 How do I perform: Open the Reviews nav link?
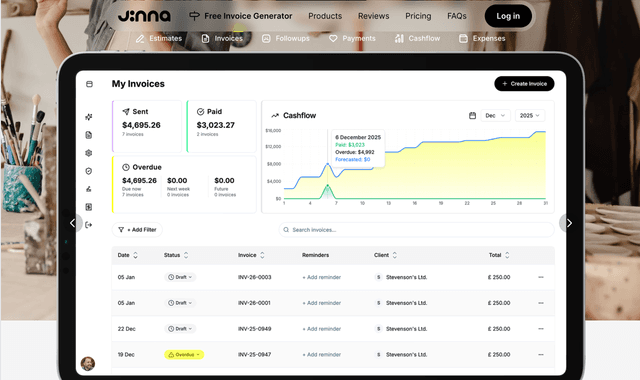(x=373, y=16)
